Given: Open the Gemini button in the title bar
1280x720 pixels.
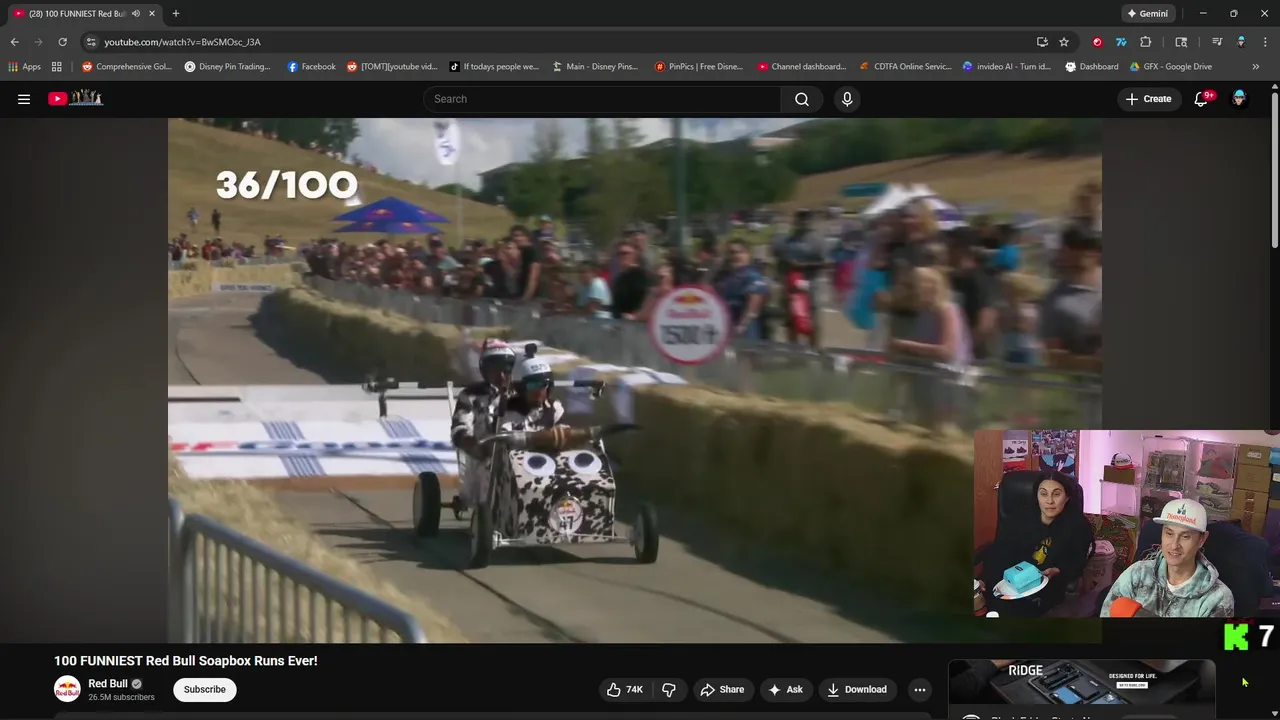Looking at the screenshot, I should 1146,13.
